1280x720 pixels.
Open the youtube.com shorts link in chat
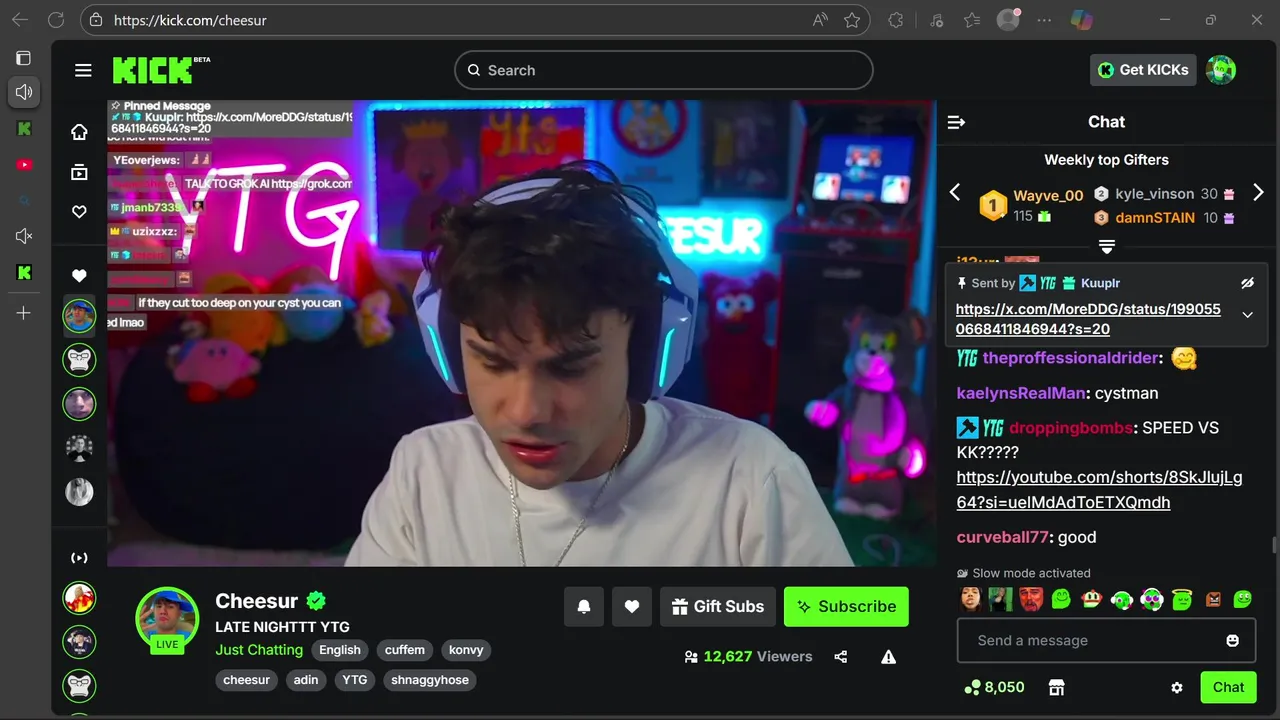click(x=1099, y=490)
